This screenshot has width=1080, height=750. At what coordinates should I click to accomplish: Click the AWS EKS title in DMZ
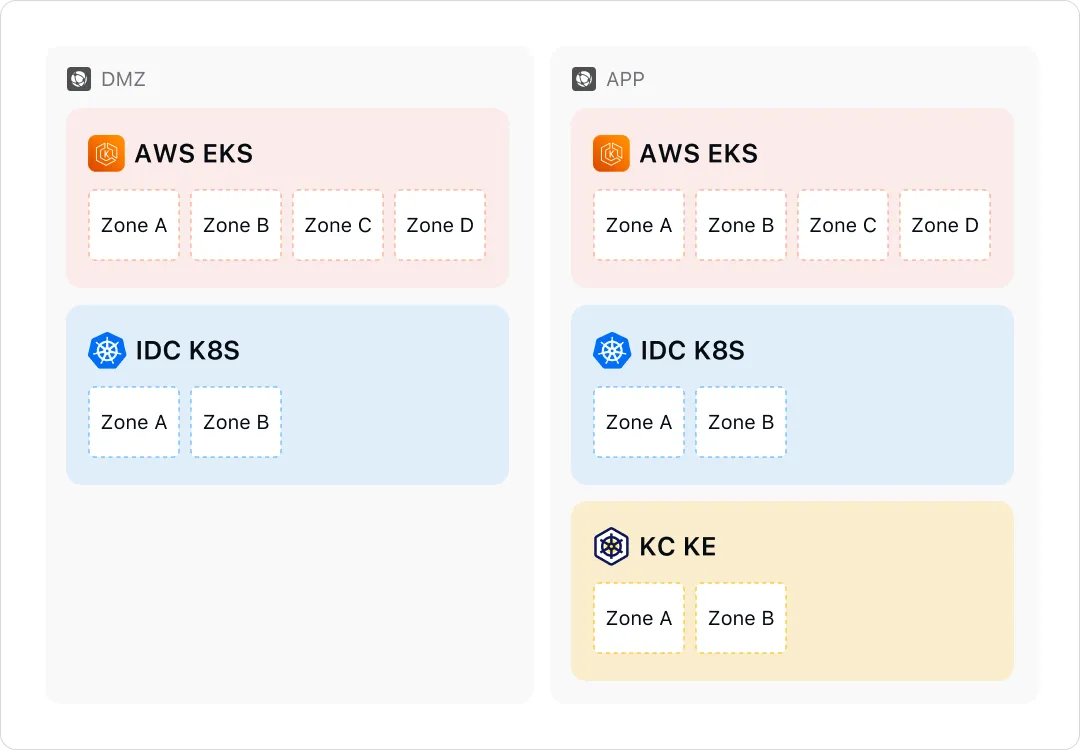tap(194, 154)
